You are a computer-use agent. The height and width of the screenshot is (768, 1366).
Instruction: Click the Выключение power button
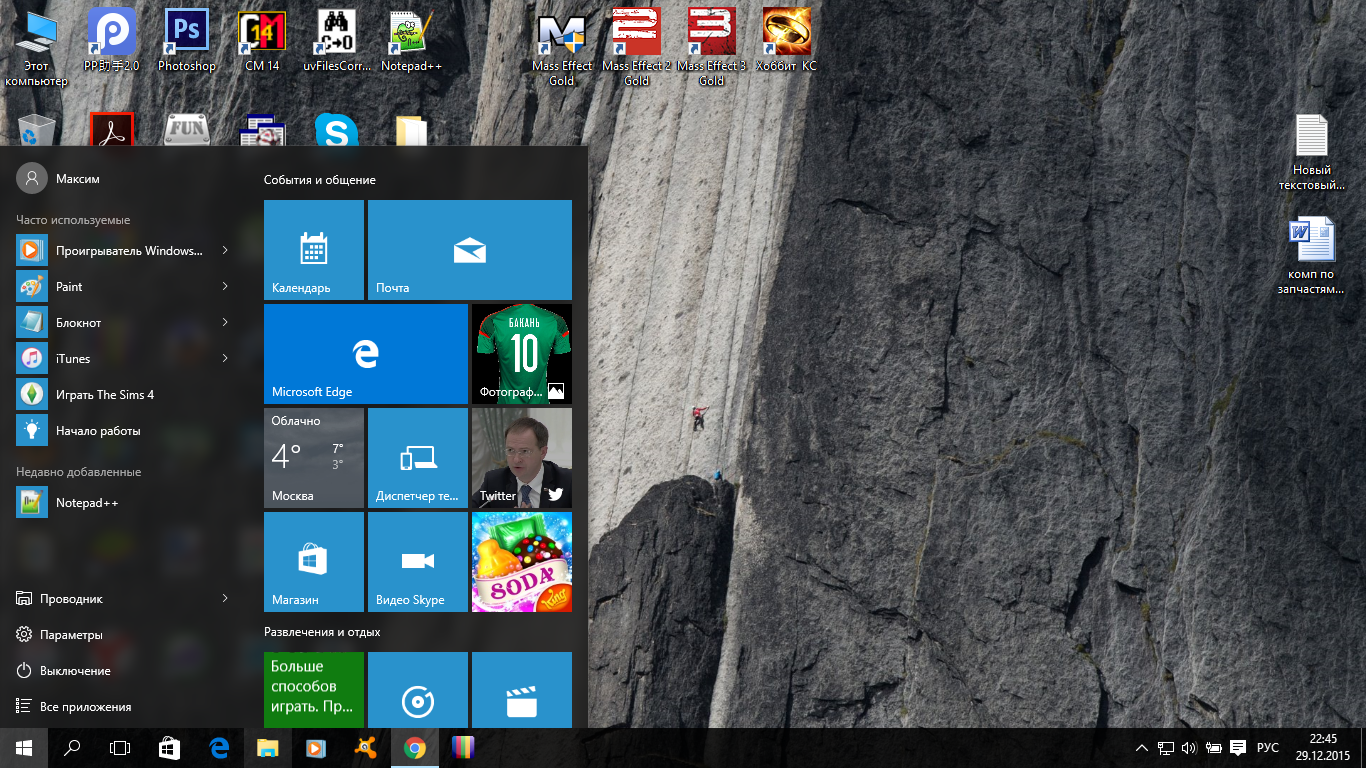(75, 671)
